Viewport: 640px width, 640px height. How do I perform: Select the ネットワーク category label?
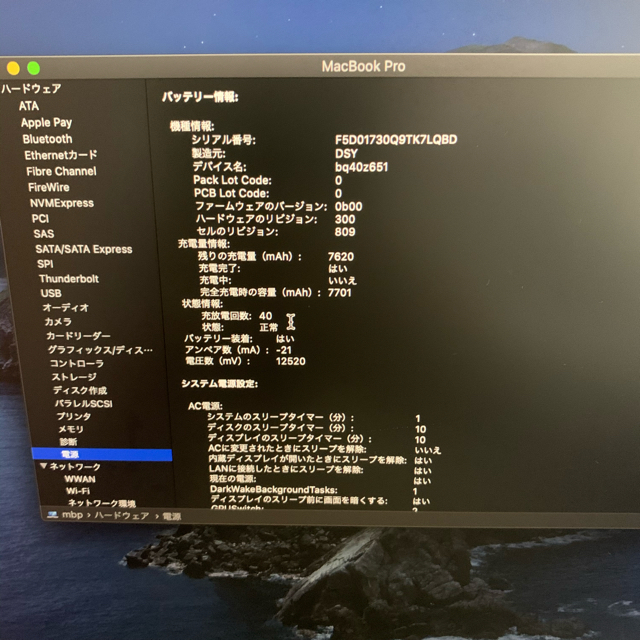click(75, 467)
